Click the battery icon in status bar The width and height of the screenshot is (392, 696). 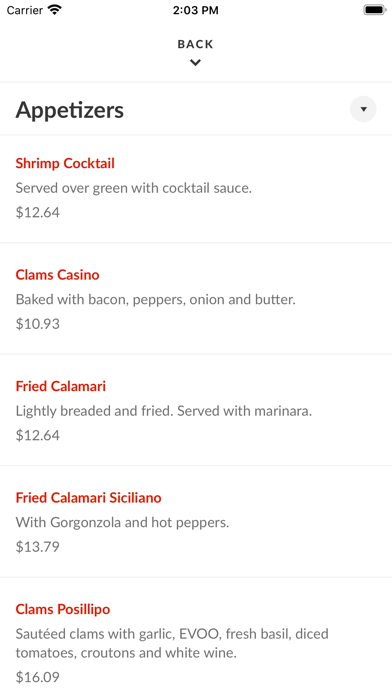pyautogui.click(x=375, y=10)
